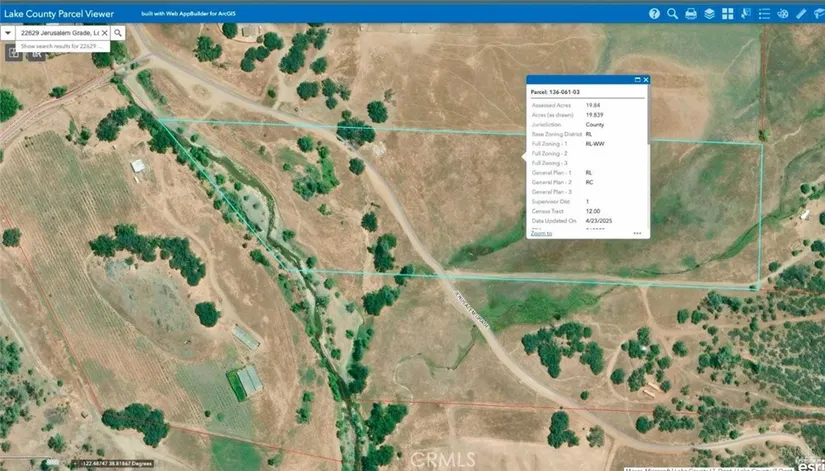The width and height of the screenshot is (825, 471).
Task: Click the magnifier query tool in header
Action: click(672, 14)
